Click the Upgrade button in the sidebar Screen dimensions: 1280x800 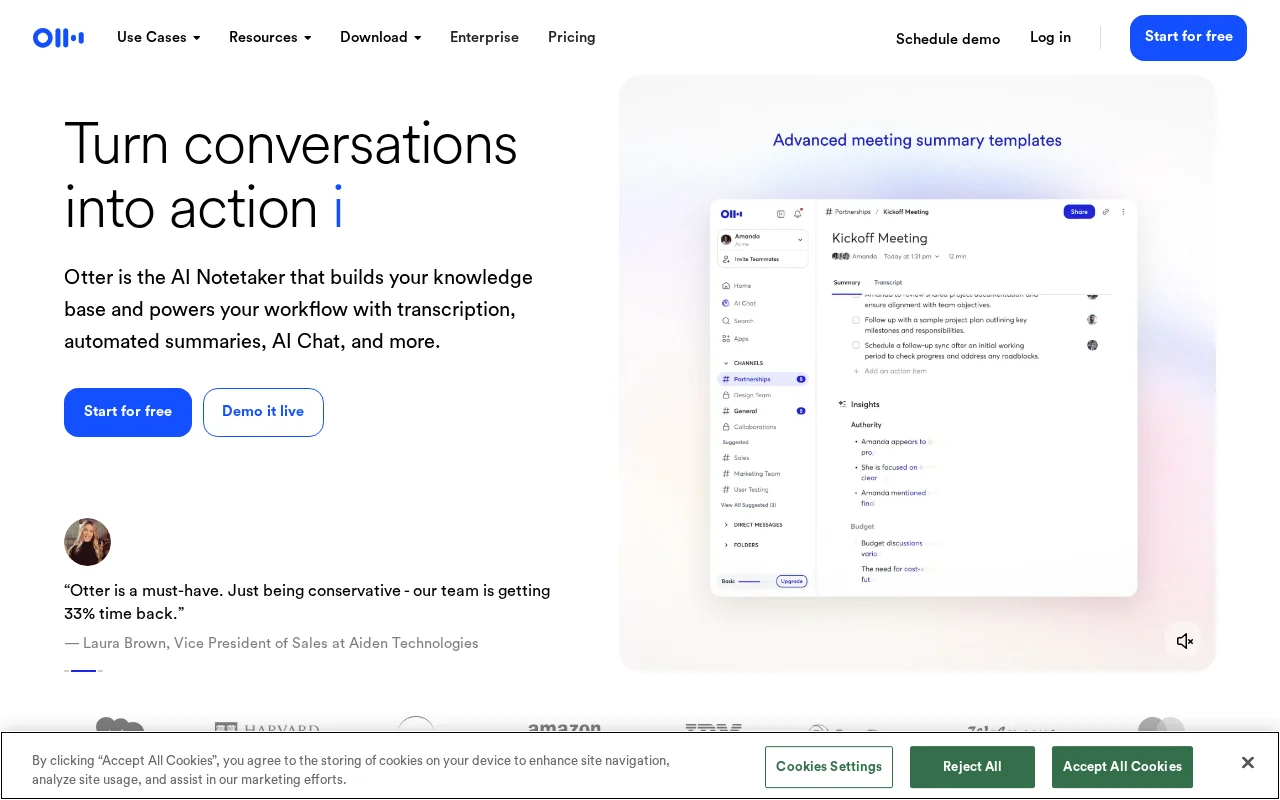pyautogui.click(x=791, y=581)
